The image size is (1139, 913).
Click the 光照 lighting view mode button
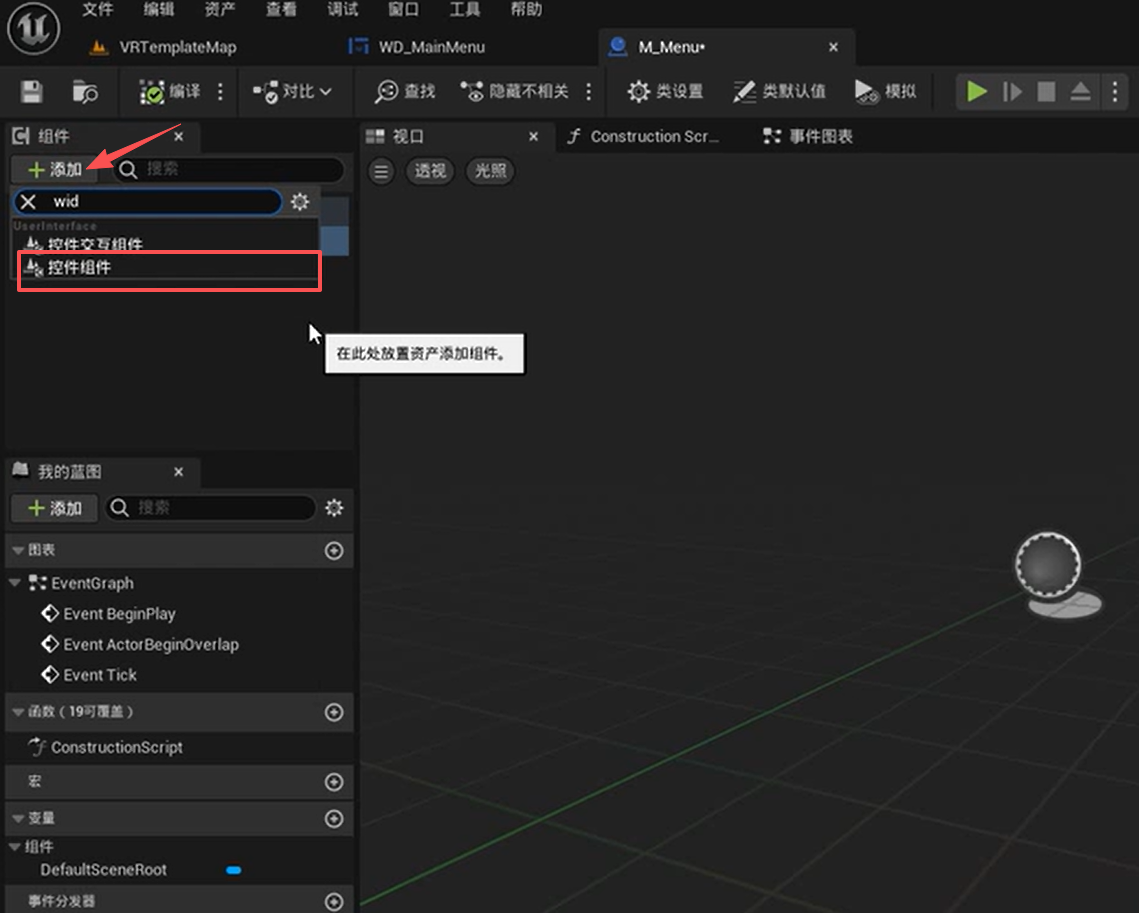[x=490, y=171]
